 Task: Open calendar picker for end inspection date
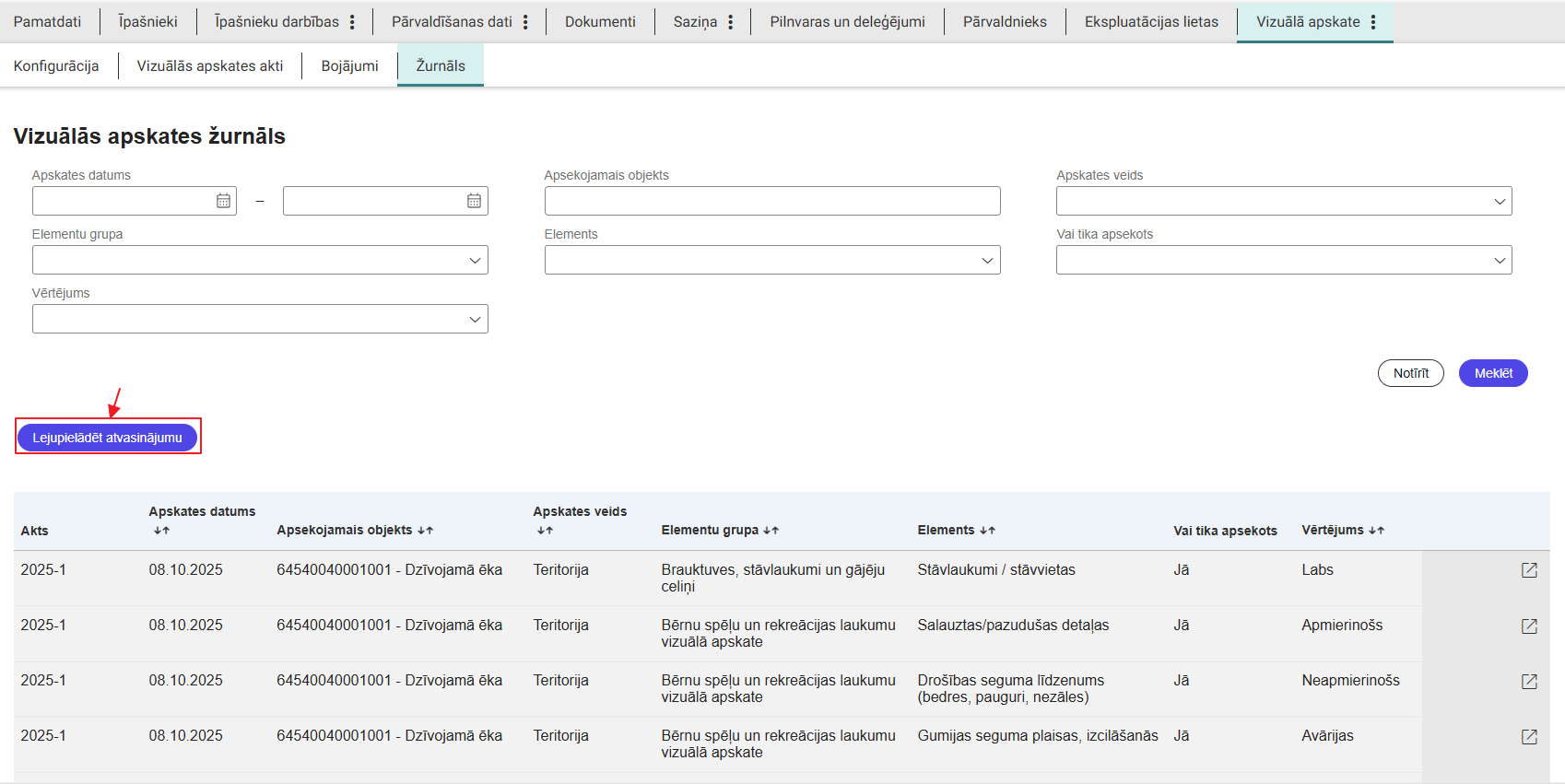tap(474, 201)
